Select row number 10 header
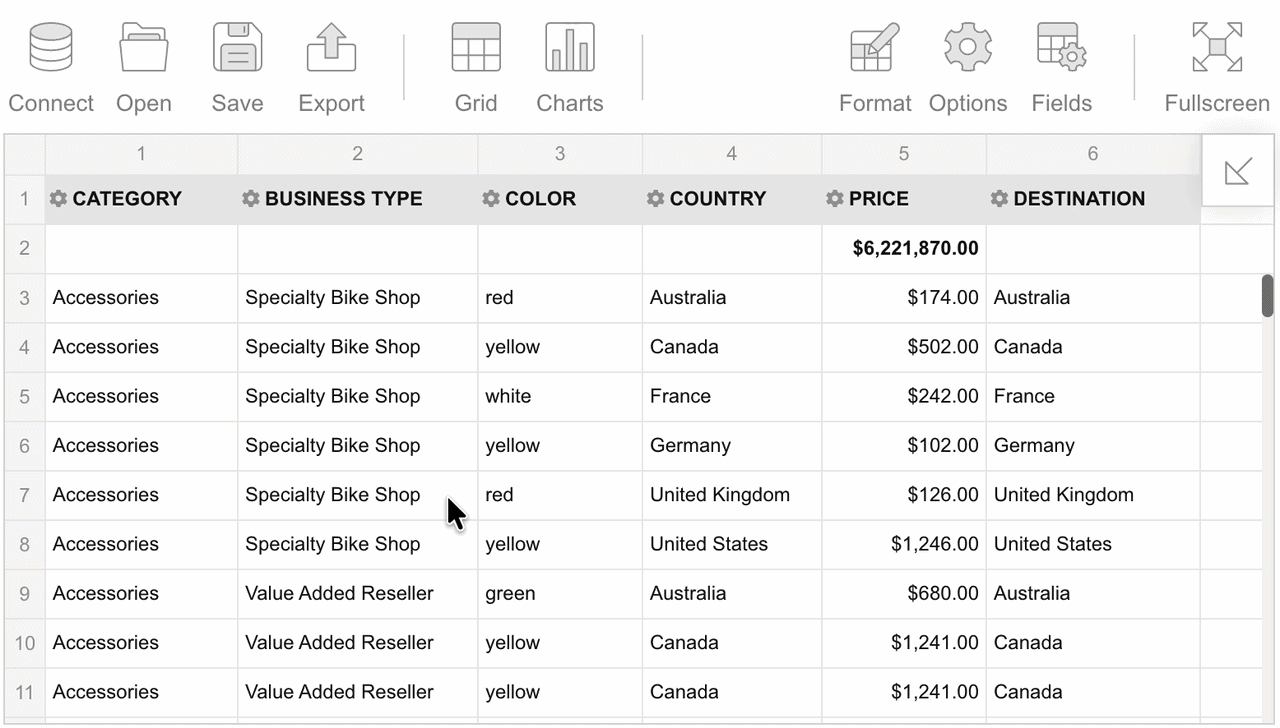 click(x=25, y=643)
